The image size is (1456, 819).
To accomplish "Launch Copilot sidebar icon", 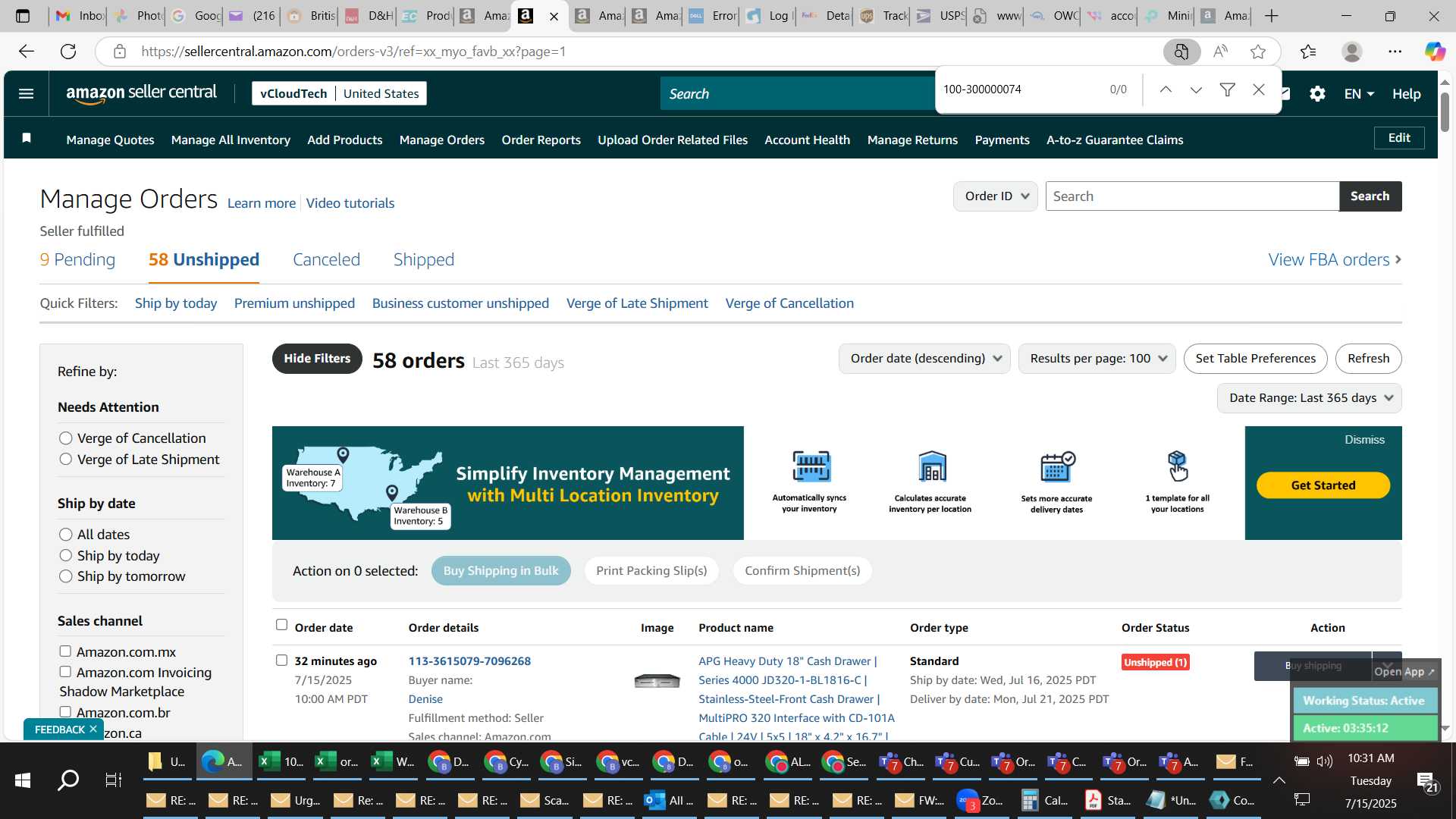I will (1435, 52).
